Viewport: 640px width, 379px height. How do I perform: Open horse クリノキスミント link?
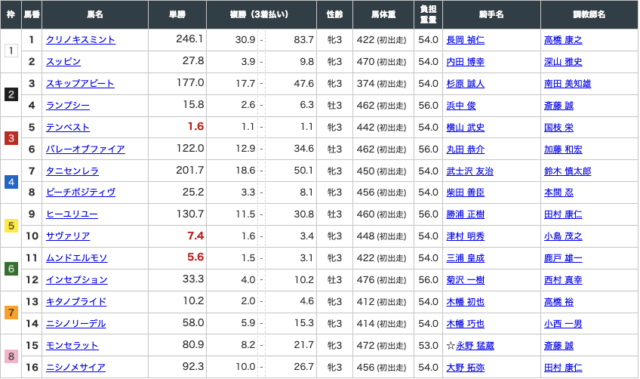pyautogui.click(x=80, y=40)
